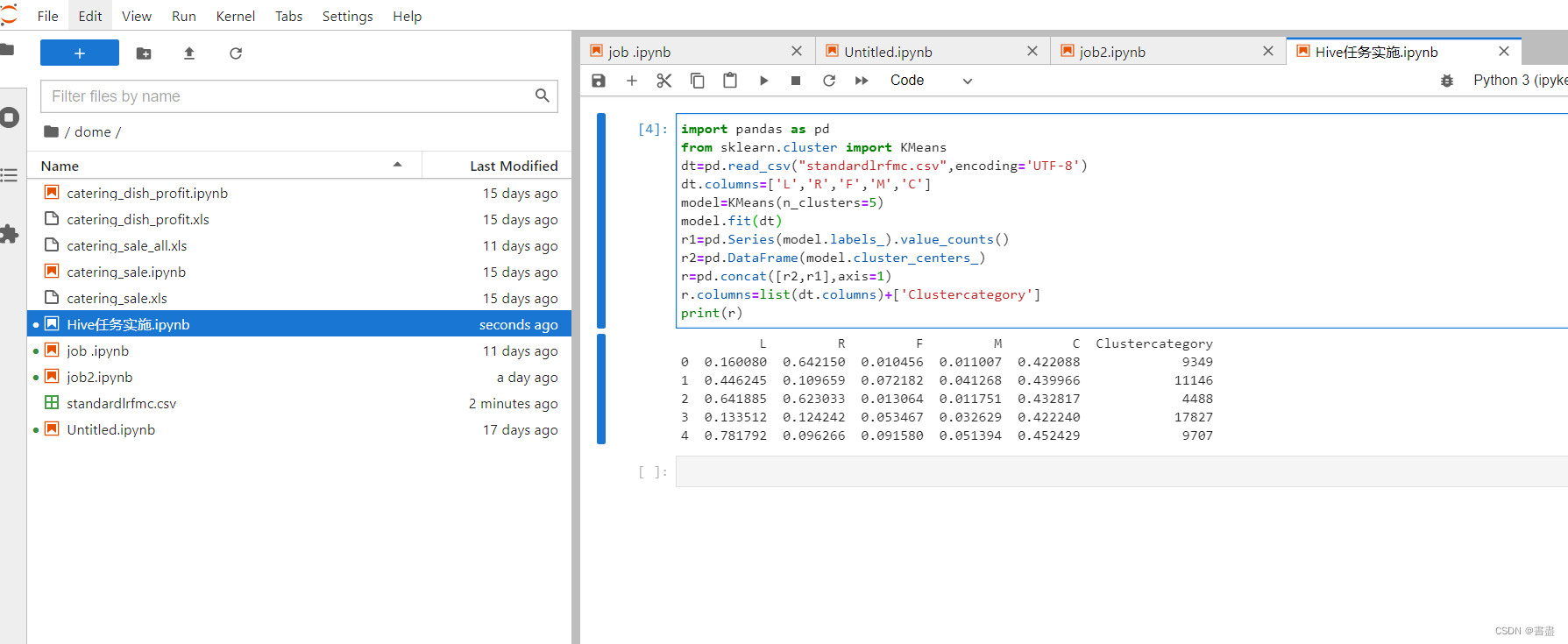Select Hive任务实施.ipynb in file list
The width and height of the screenshot is (1568, 644).
[x=299, y=324]
